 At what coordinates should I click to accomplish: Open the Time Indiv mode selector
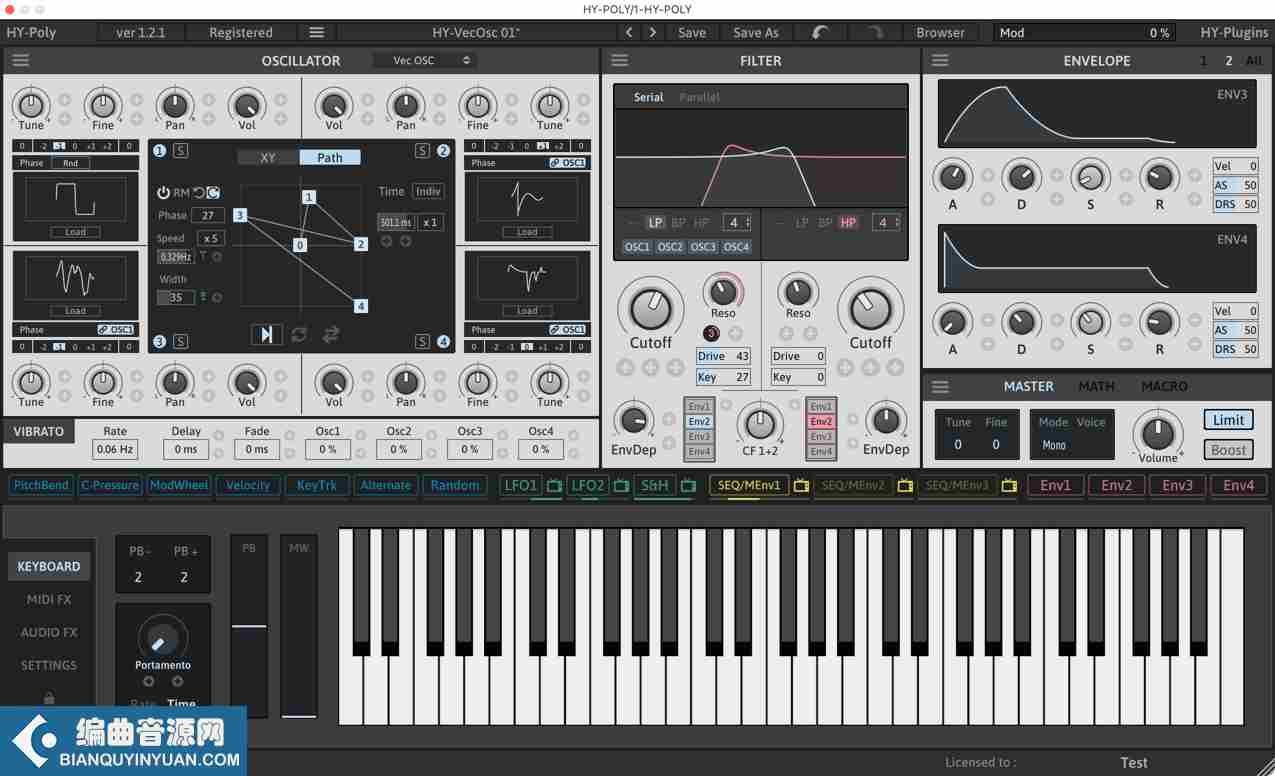tap(428, 192)
